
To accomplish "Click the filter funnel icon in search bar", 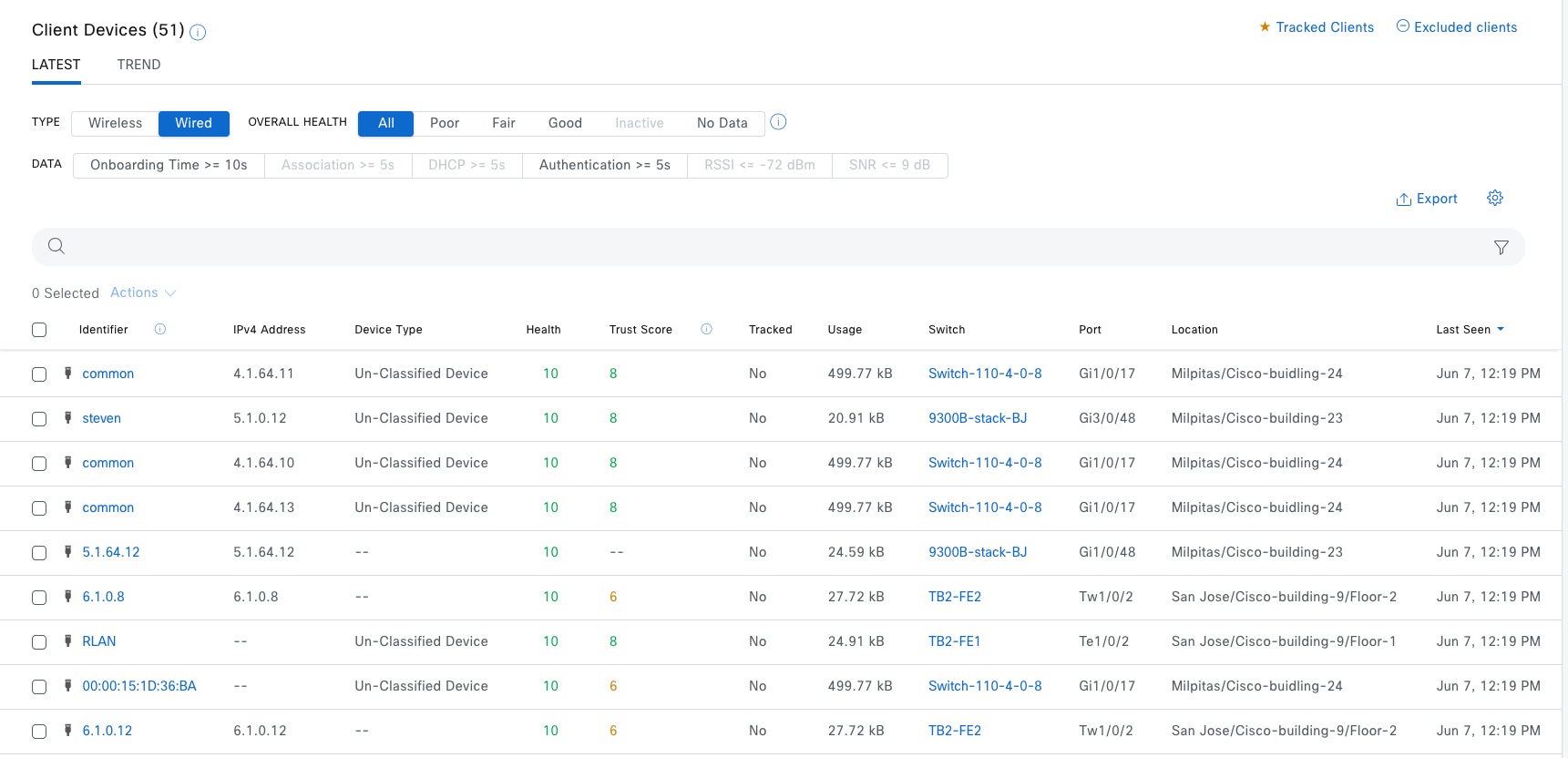I will [x=1501, y=247].
